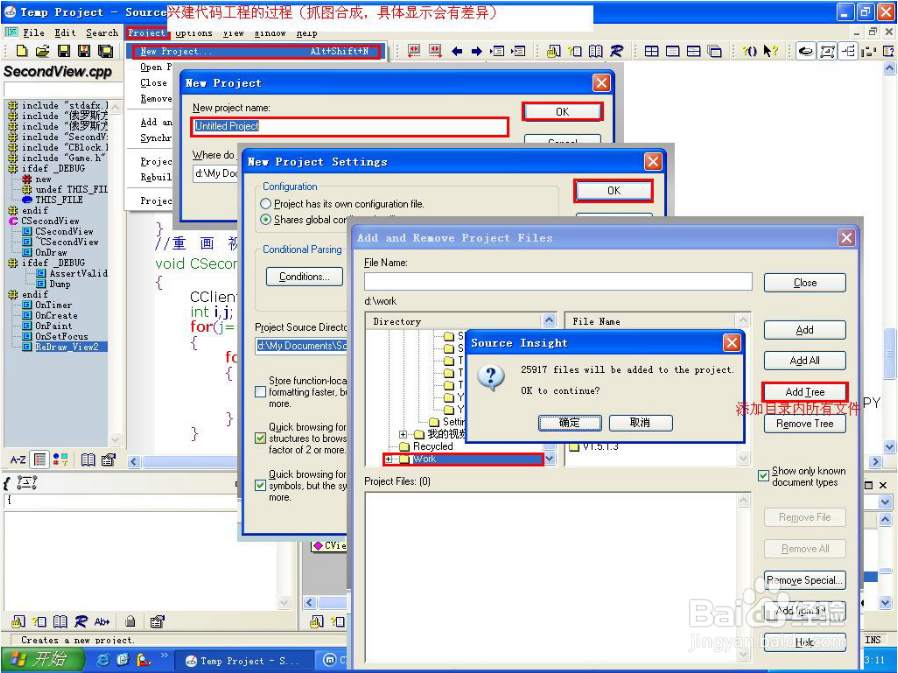The height and width of the screenshot is (673, 898).
Task: Click the properties icon next to the lock
Action: (157, 621)
